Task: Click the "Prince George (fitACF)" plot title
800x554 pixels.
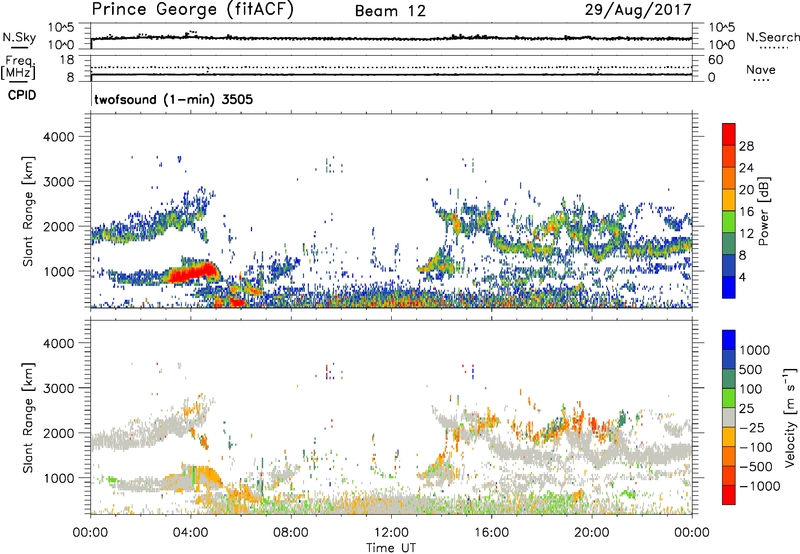Action: coord(193,9)
